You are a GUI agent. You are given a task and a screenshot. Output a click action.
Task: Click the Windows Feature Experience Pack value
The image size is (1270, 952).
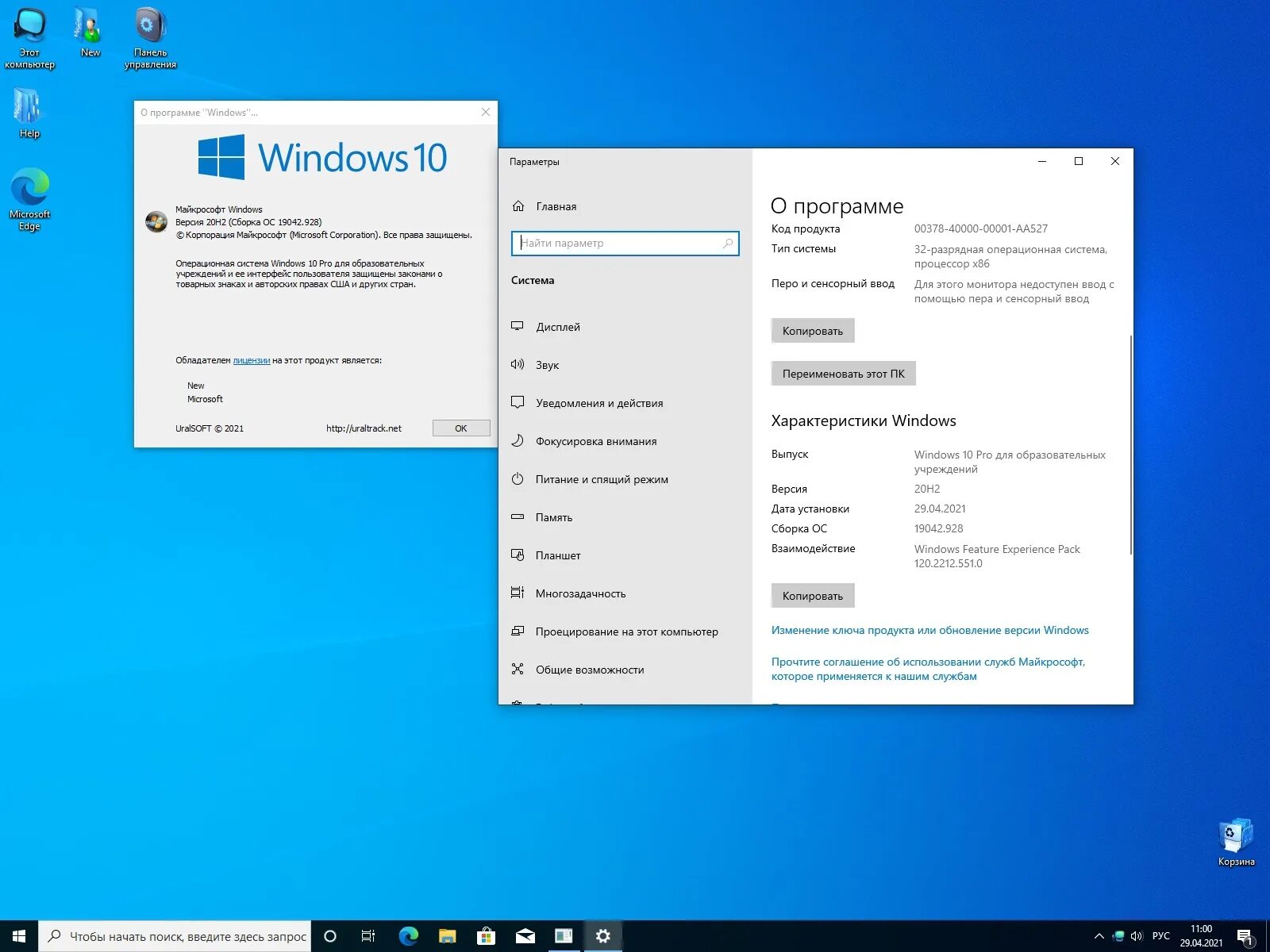pos(997,556)
